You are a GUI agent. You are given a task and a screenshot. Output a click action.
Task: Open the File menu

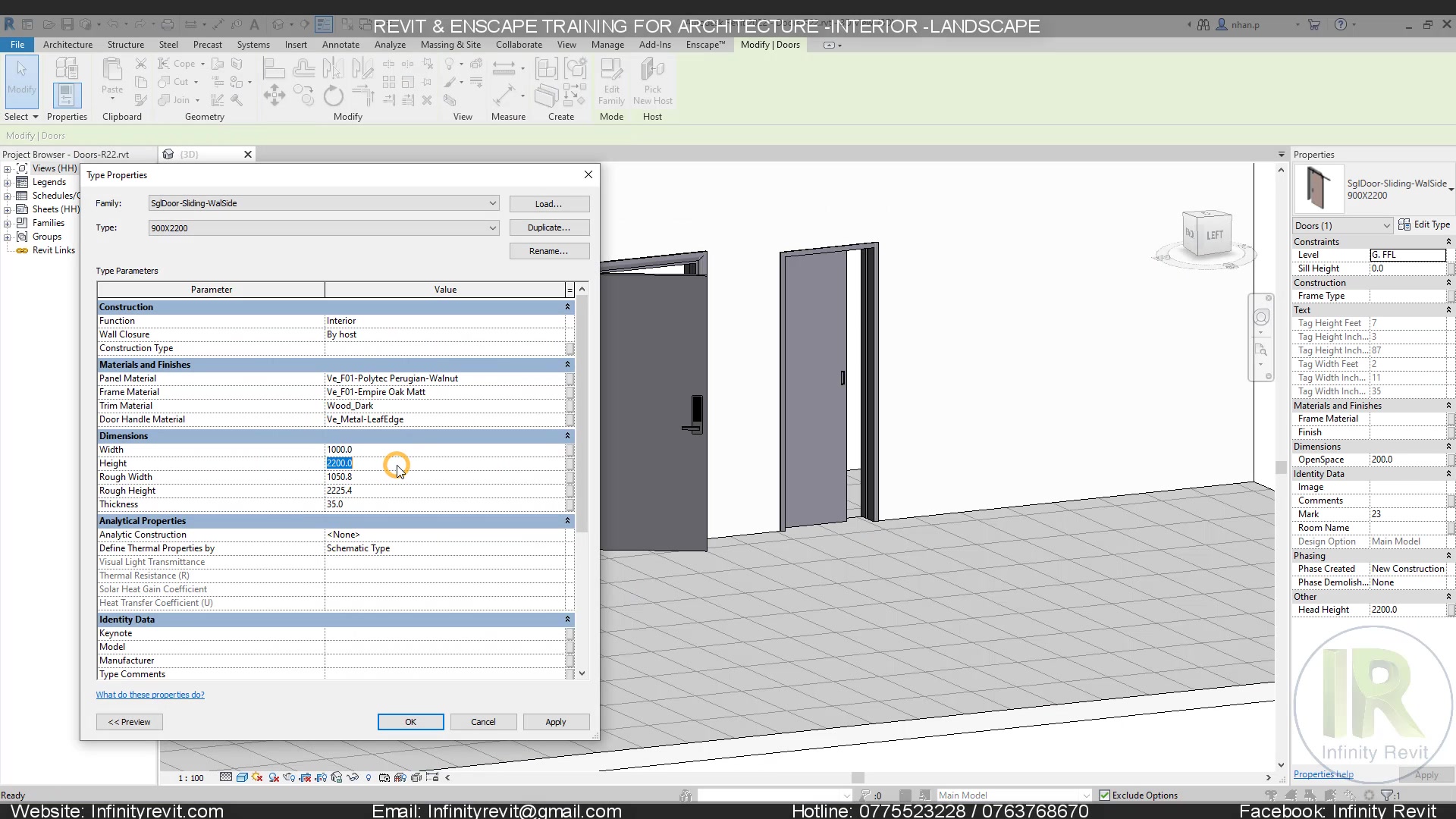(17, 45)
